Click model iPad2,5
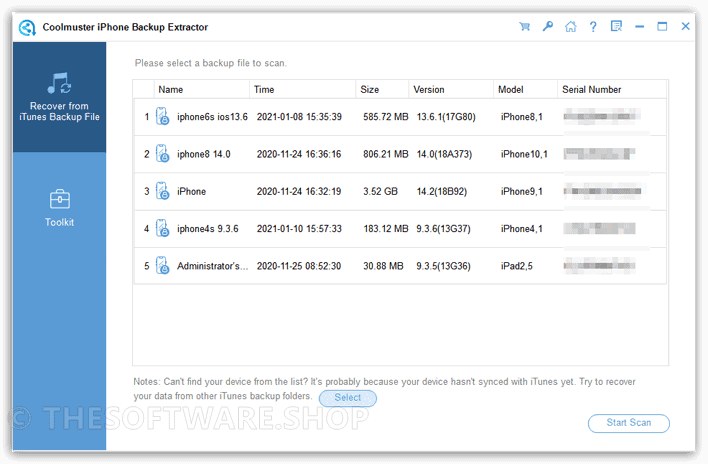708x464 pixels. 517,266
